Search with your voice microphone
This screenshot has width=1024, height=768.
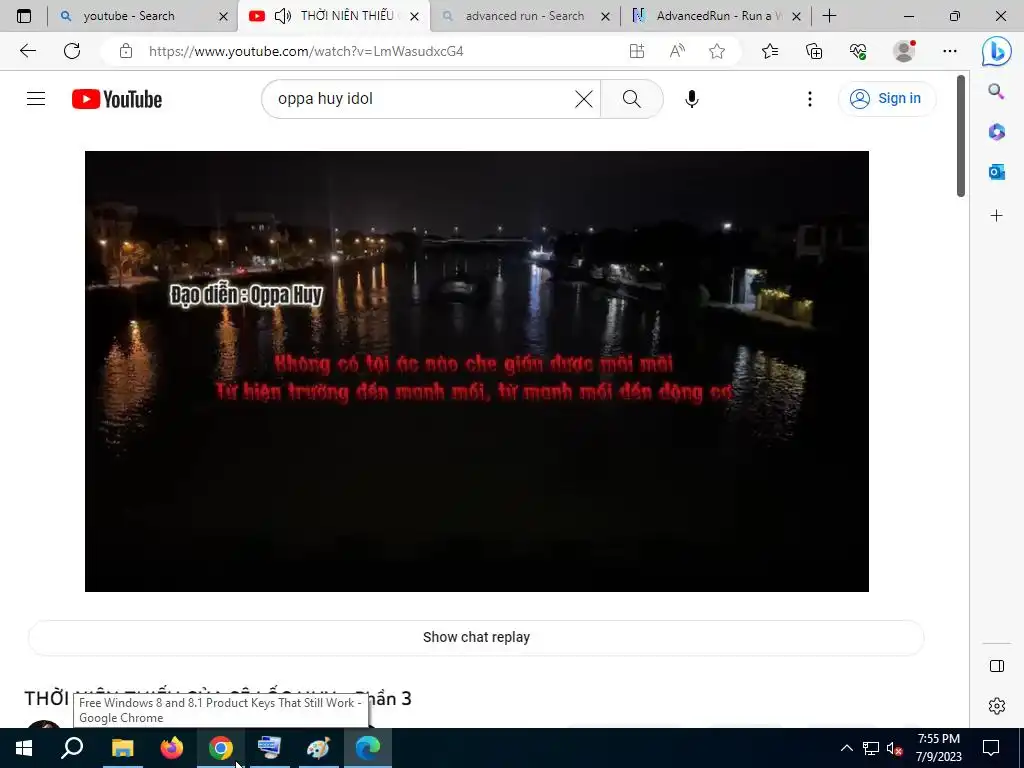click(x=692, y=99)
